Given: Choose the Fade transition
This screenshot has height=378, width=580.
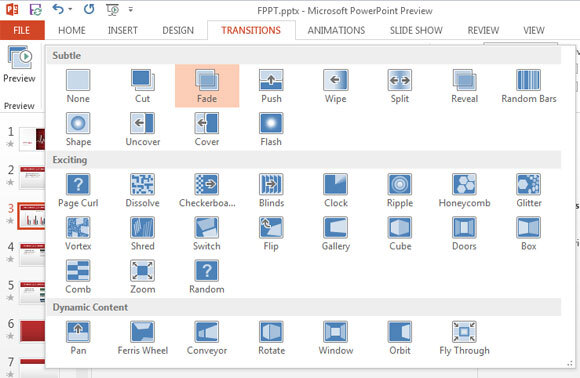Looking at the screenshot, I should point(207,86).
